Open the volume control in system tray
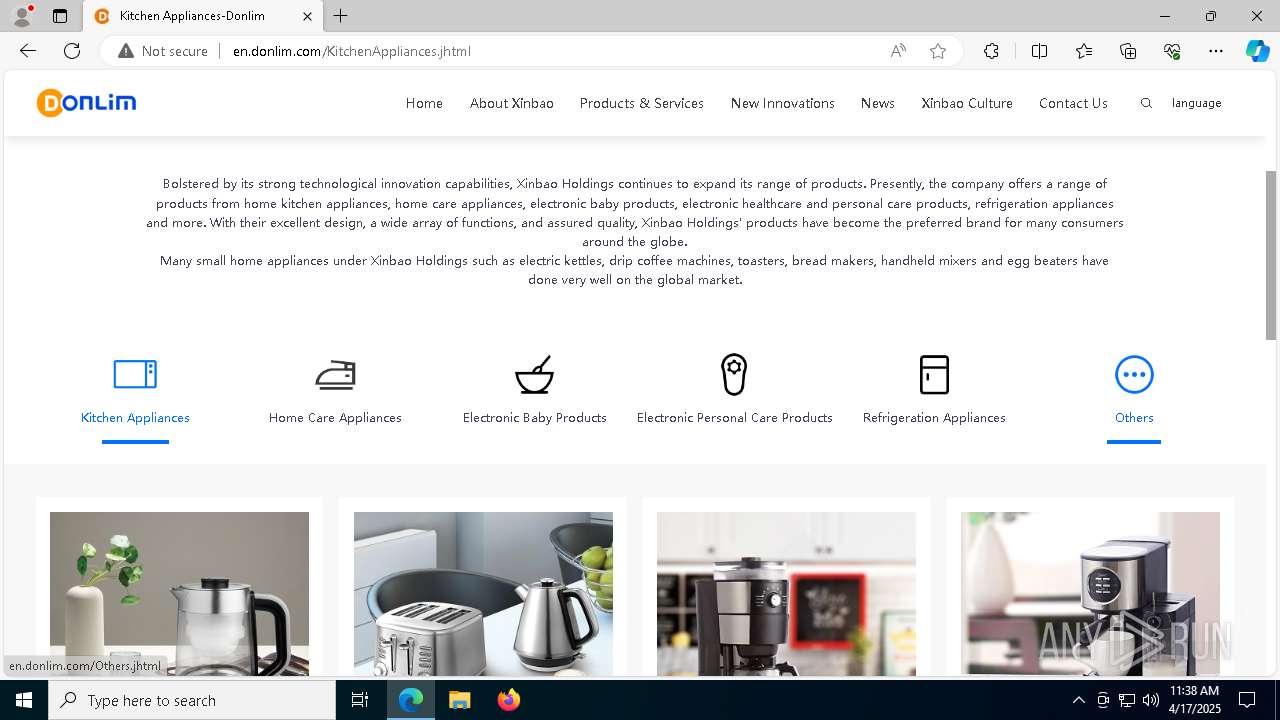Viewport: 1280px width, 720px height. pyautogui.click(x=1151, y=700)
